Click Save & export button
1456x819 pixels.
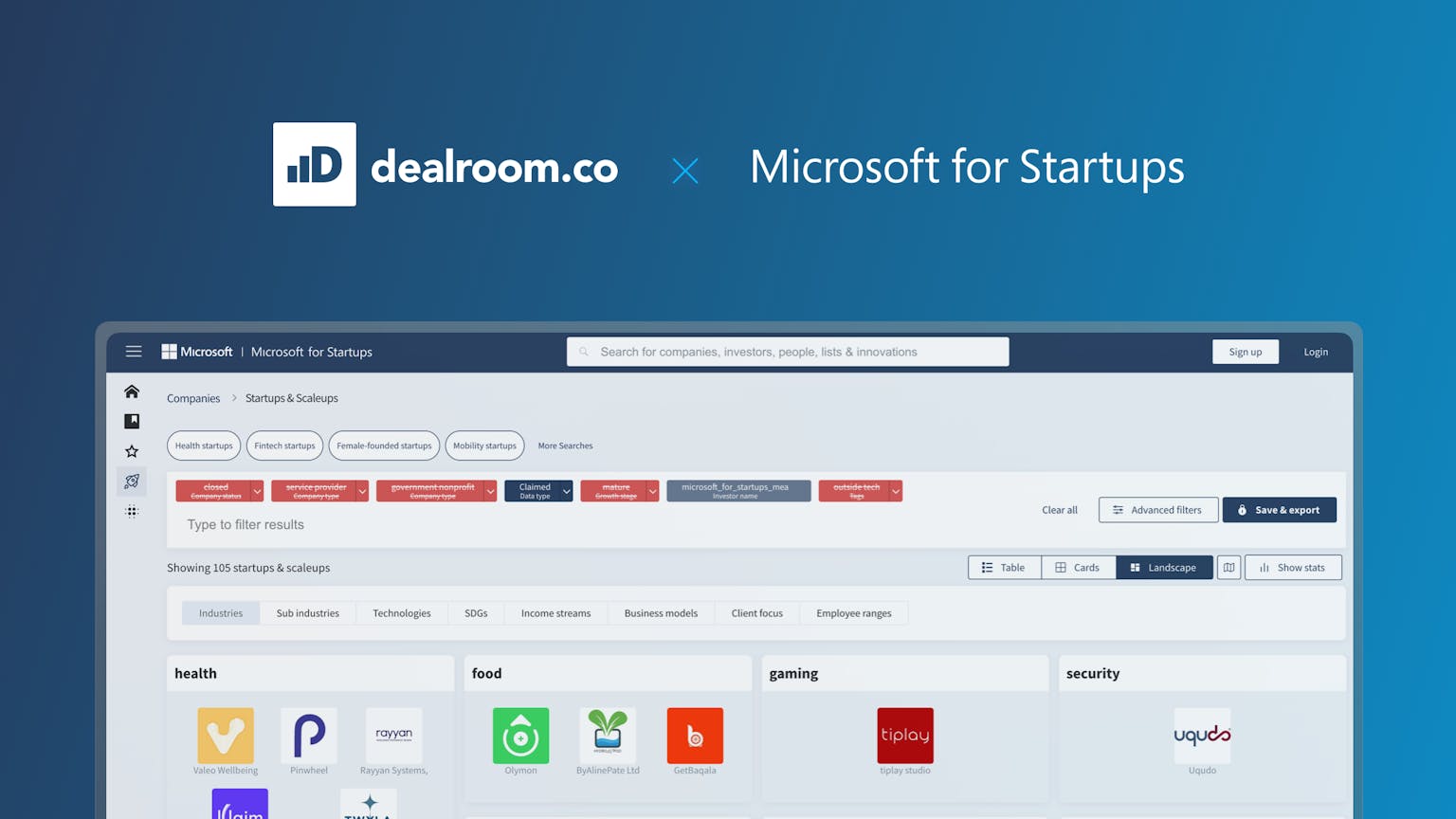pyautogui.click(x=1280, y=510)
